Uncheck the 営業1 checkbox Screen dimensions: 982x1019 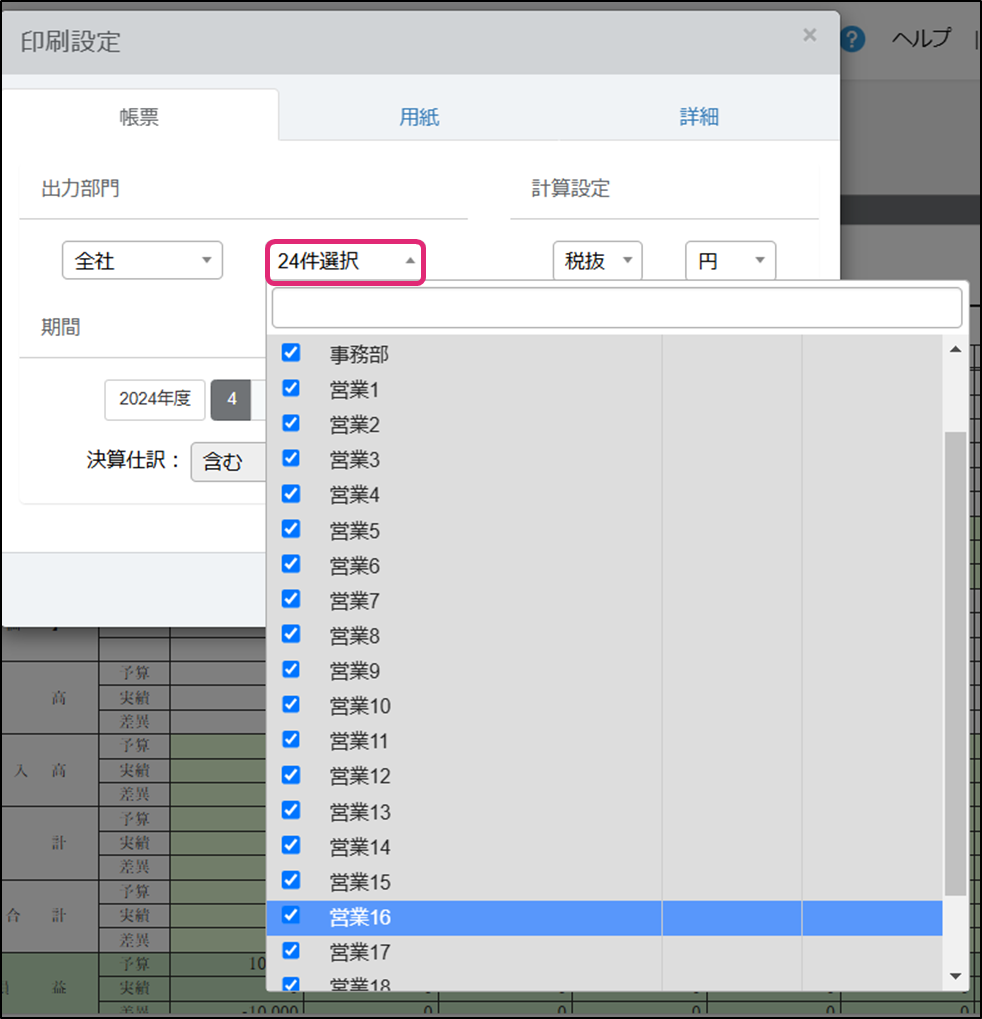pyautogui.click(x=291, y=388)
